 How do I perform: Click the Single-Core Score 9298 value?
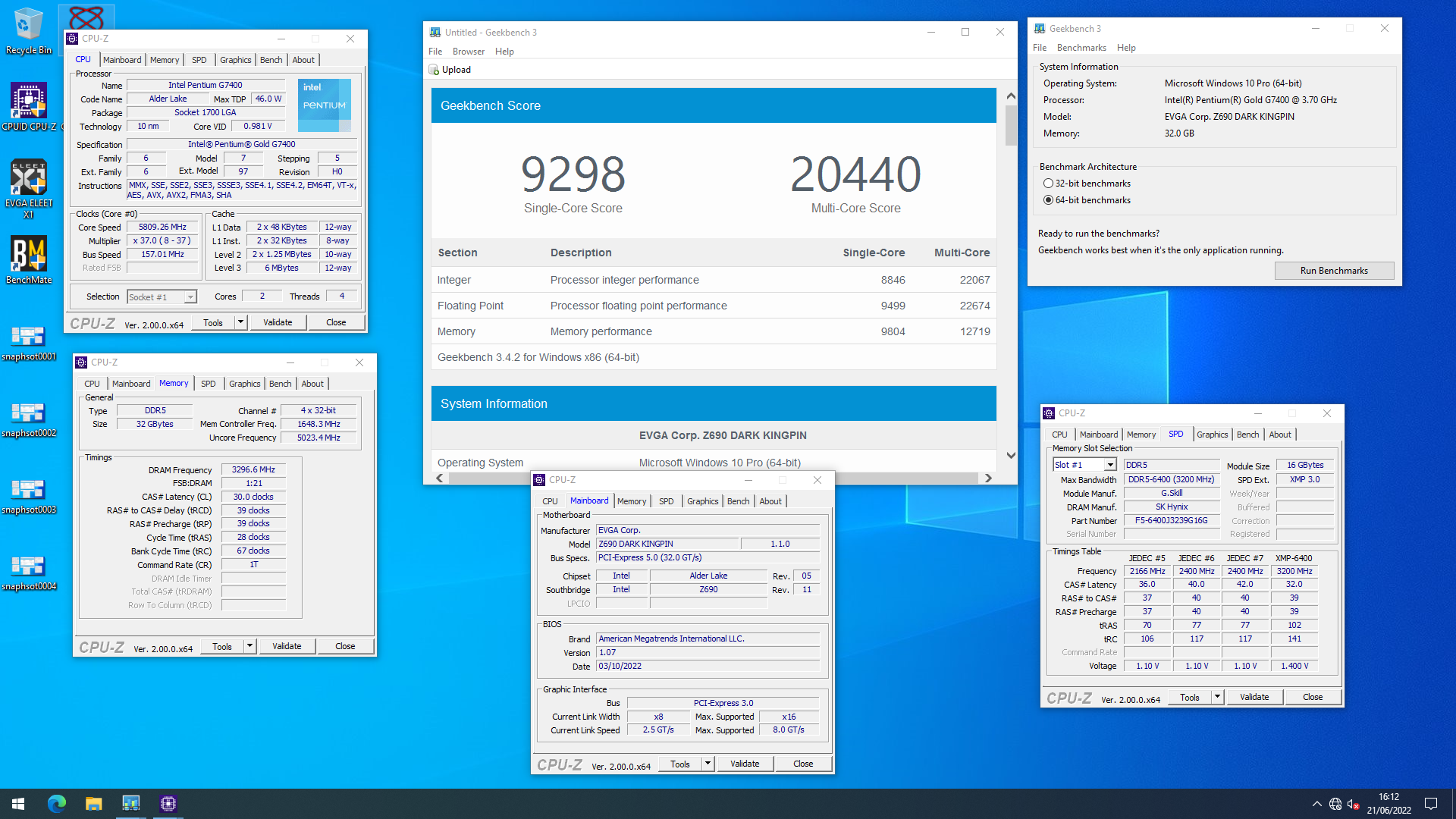tap(573, 174)
